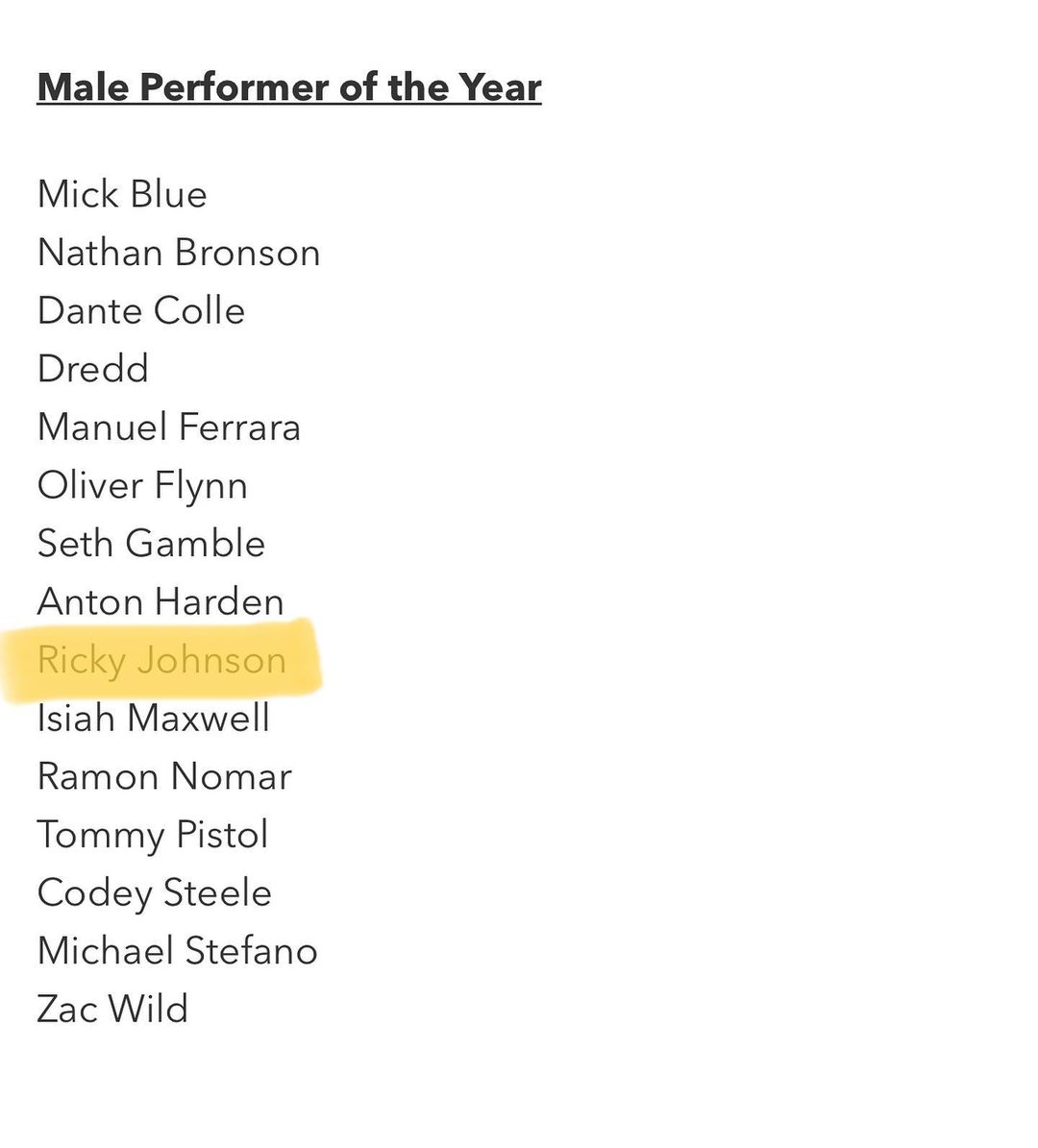Click the surname 'Bronson'
This screenshot has width=1038, height=1148.
[248, 253]
